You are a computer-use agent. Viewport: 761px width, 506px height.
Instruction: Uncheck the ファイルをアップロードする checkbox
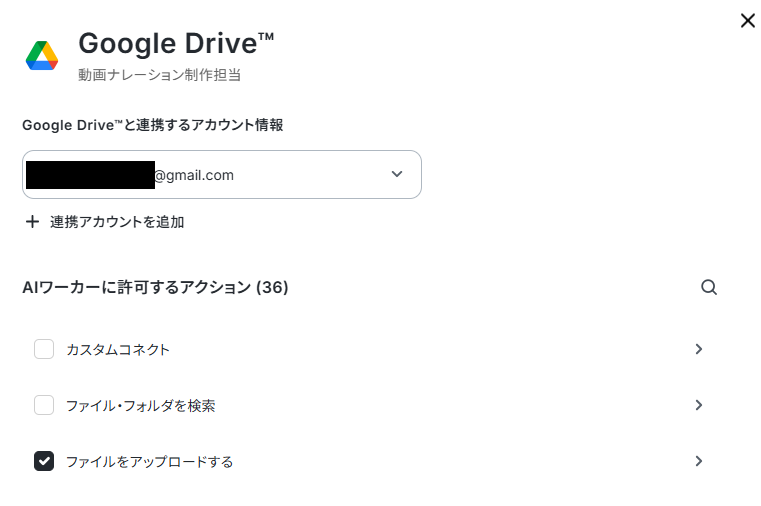(x=44, y=461)
